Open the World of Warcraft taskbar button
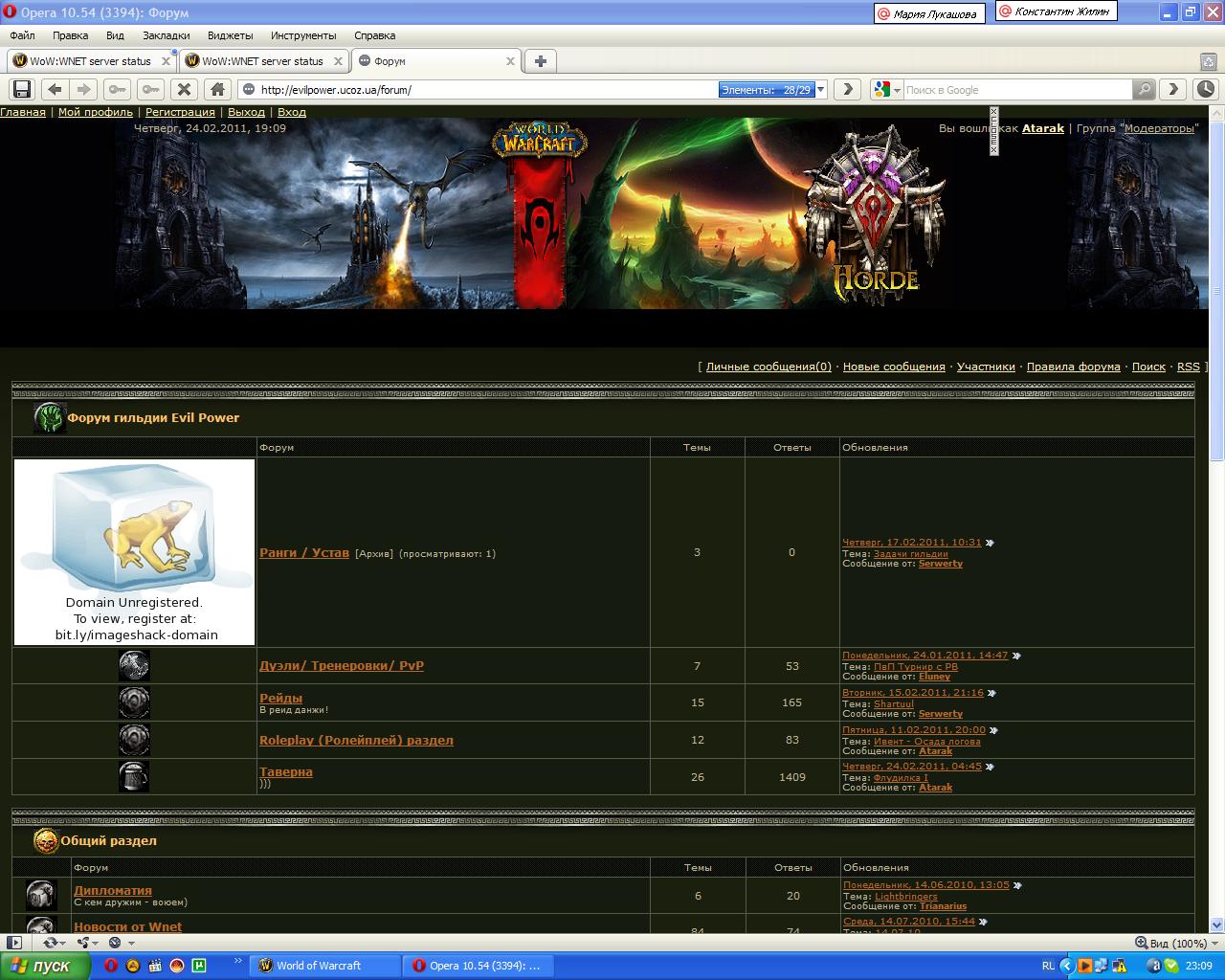This screenshot has height=980, width=1225. (325, 966)
